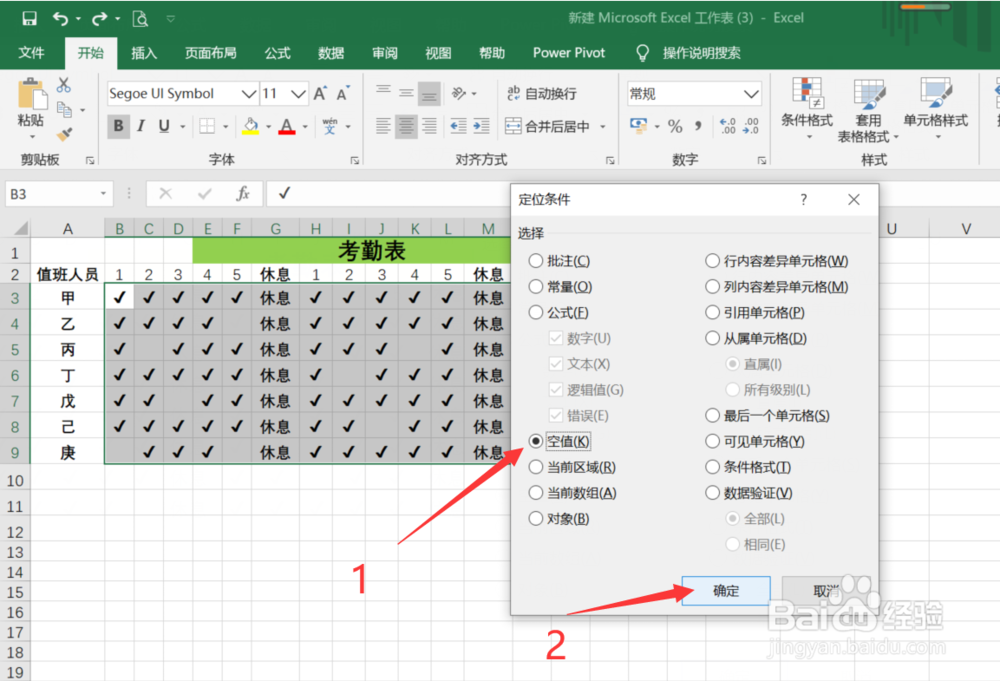Viewport: 1000px width, 681px height.
Task: Click the formula bar input showing checkmark
Action: pos(389,193)
